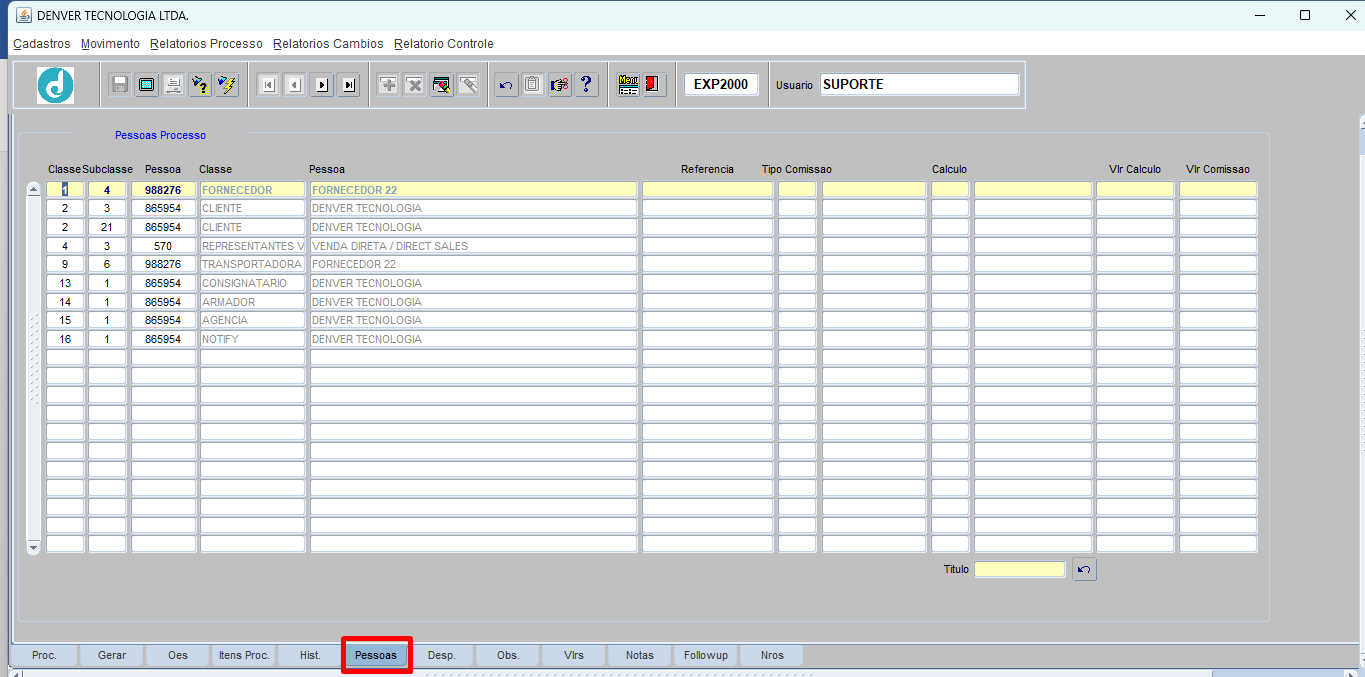Screen dimensions: 1365x677
Task: Open the Cadastros menu
Action: pyautogui.click(x=42, y=44)
